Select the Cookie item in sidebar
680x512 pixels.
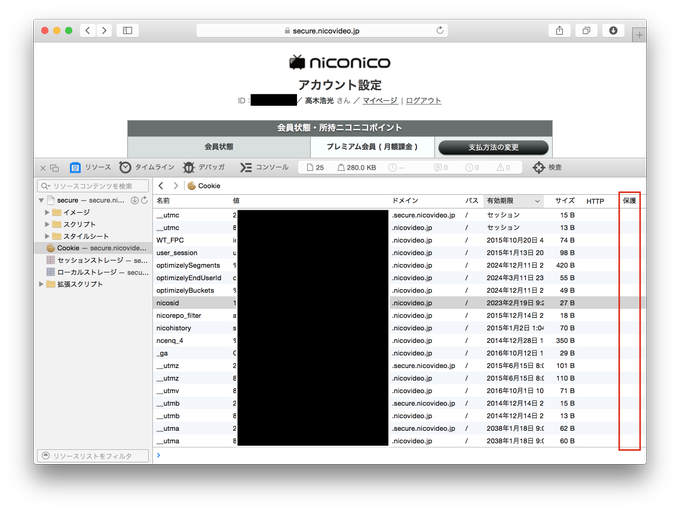[93, 248]
